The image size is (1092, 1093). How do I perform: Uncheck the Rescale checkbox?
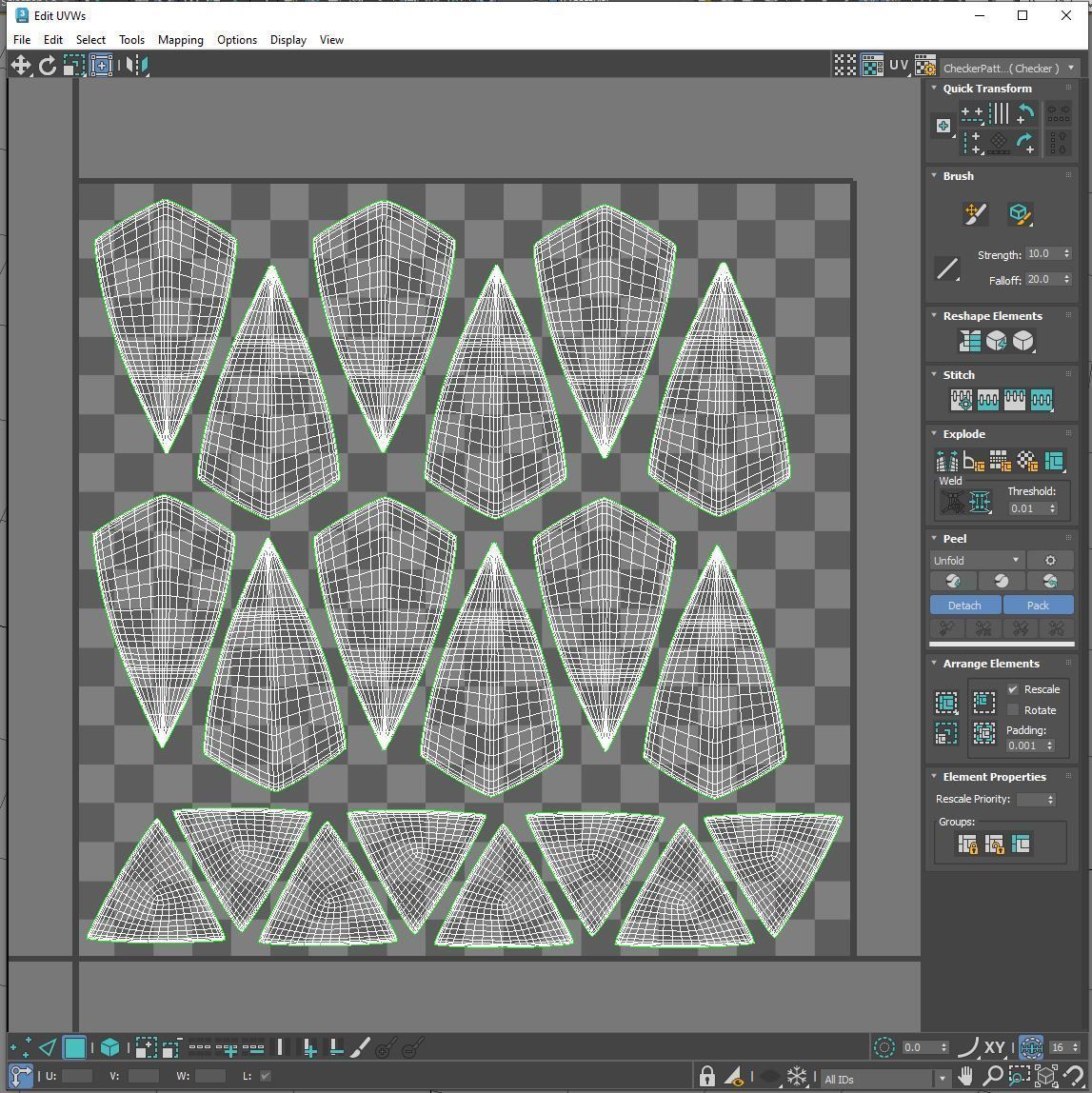1013,689
